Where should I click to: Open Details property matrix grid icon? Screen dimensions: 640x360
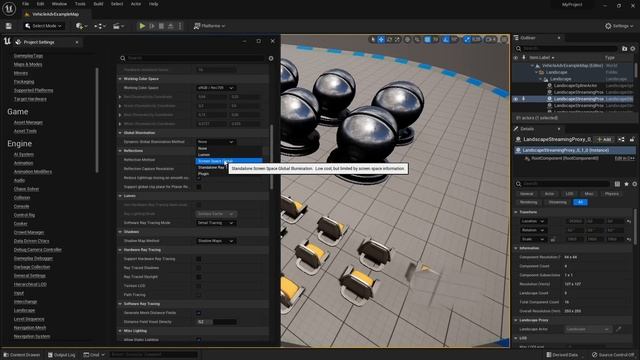[617, 184]
